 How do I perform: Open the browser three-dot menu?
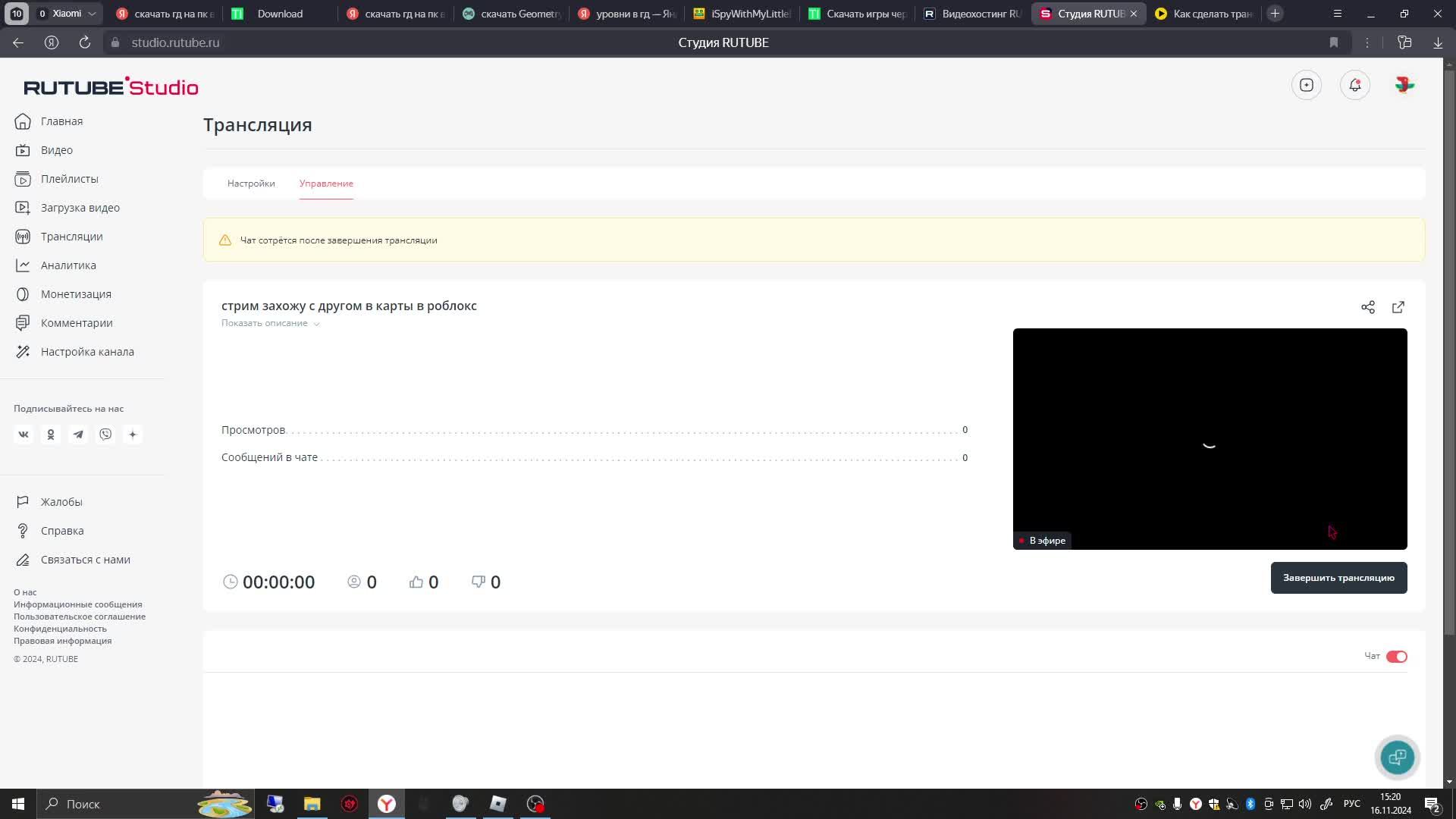[1367, 42]
